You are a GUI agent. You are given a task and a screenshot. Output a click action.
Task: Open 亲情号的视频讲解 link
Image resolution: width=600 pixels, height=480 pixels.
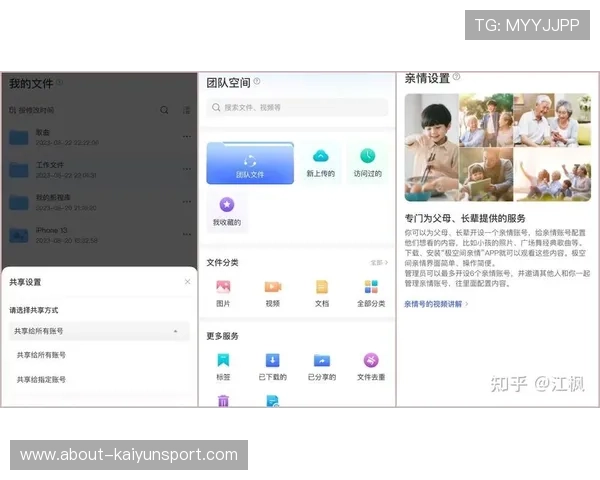click(436, 304)
